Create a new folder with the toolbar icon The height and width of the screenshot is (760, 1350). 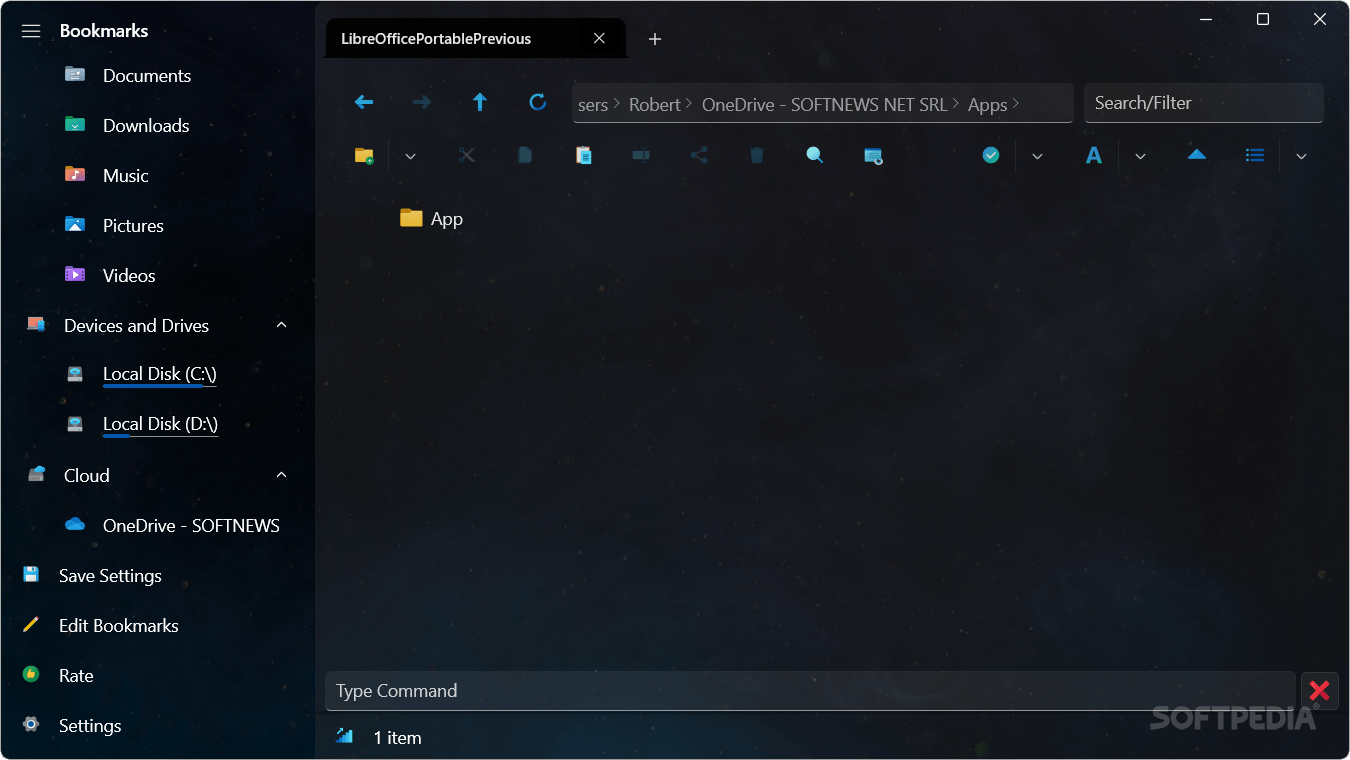point(364,155)
